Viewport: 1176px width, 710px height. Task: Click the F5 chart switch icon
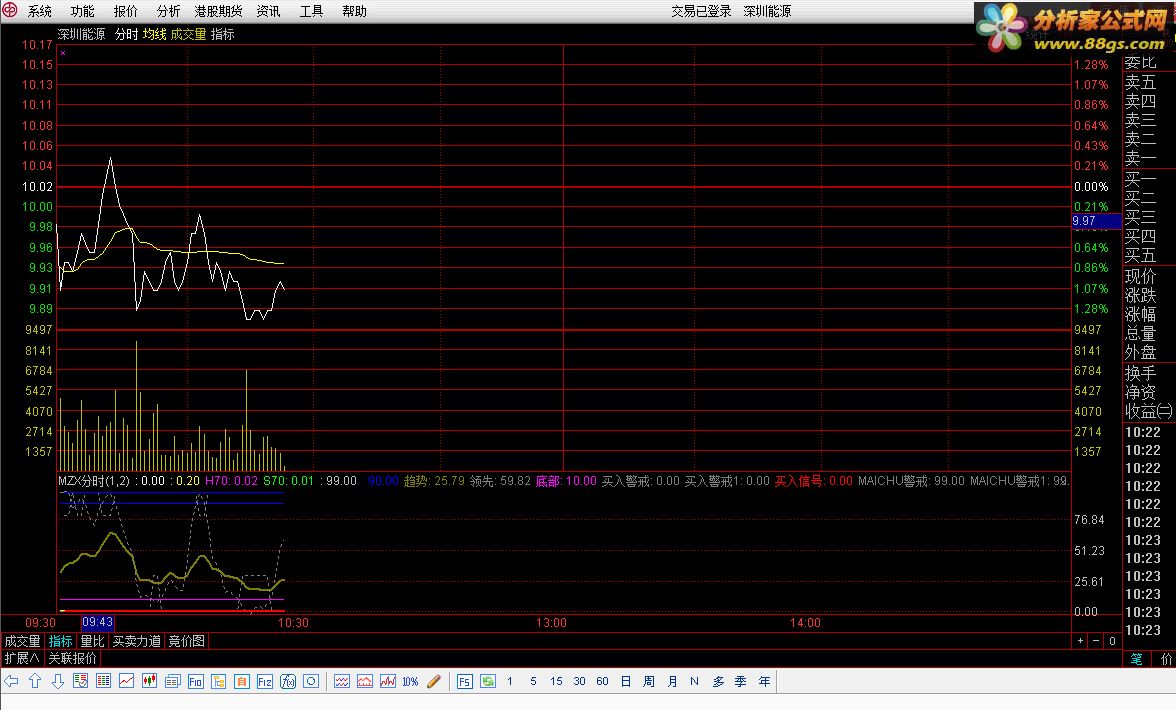(x=465, y=681)
